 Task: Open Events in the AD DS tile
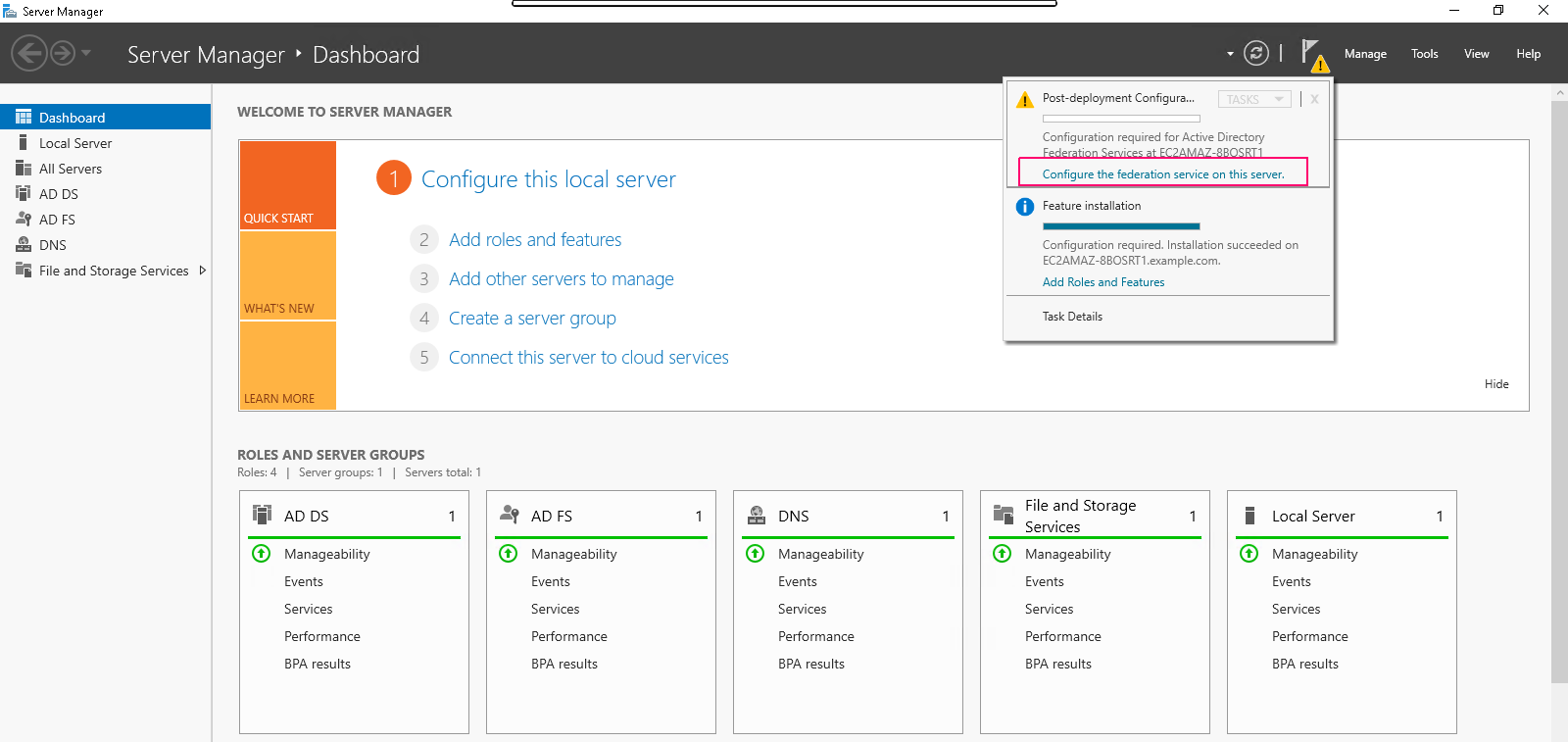tap(304, 581)
